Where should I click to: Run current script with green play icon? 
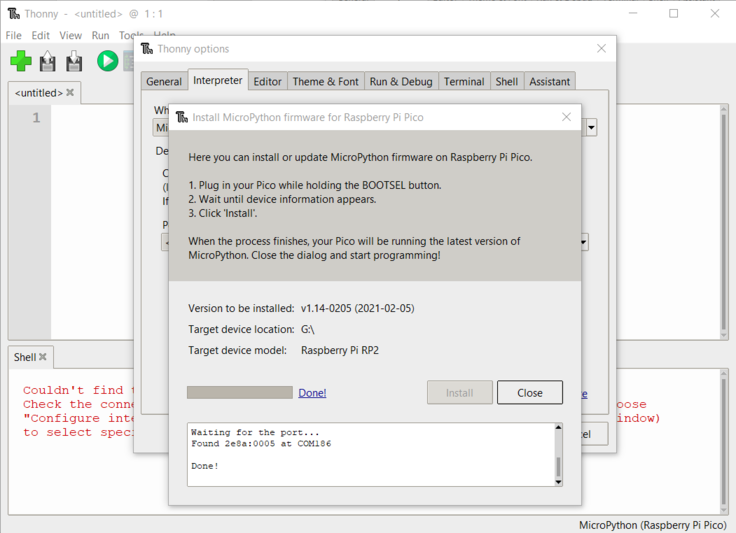pyautogui.click(x=107, y=61)
